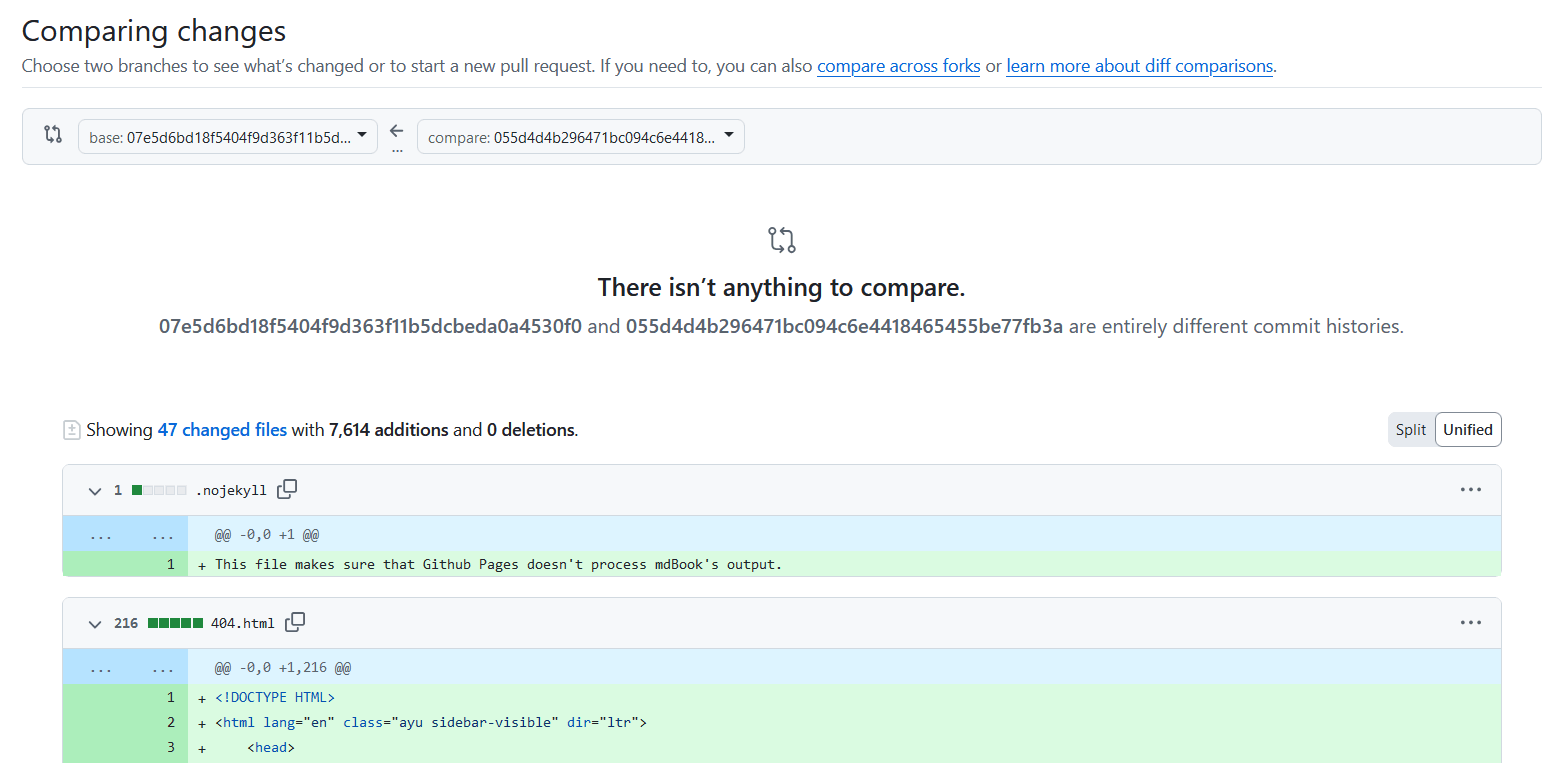Click the .nojekyll file name
This screenshot has height=763, width=1559.
pos(231,491)
